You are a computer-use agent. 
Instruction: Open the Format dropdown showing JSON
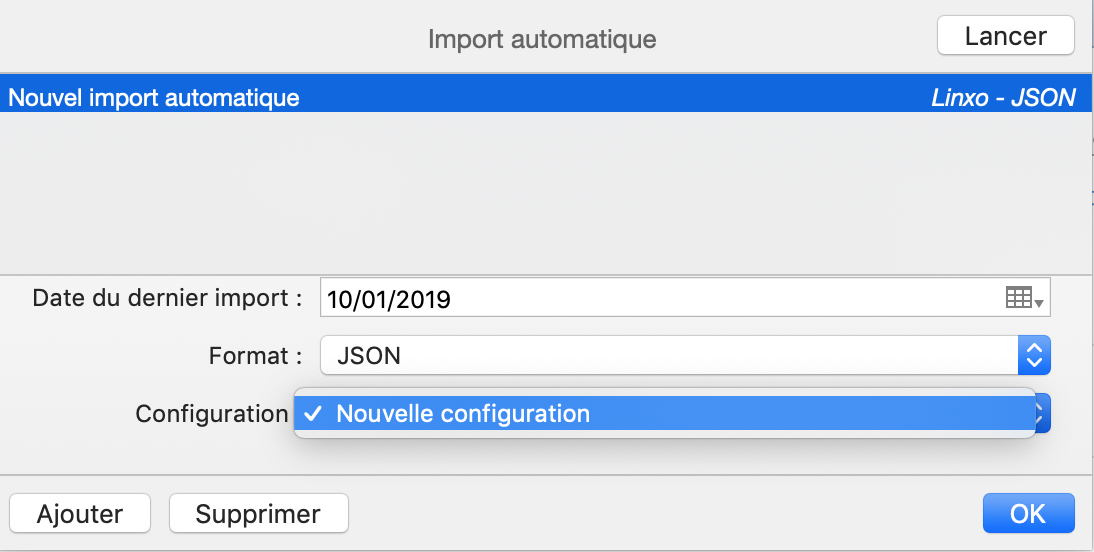[685, 356]
